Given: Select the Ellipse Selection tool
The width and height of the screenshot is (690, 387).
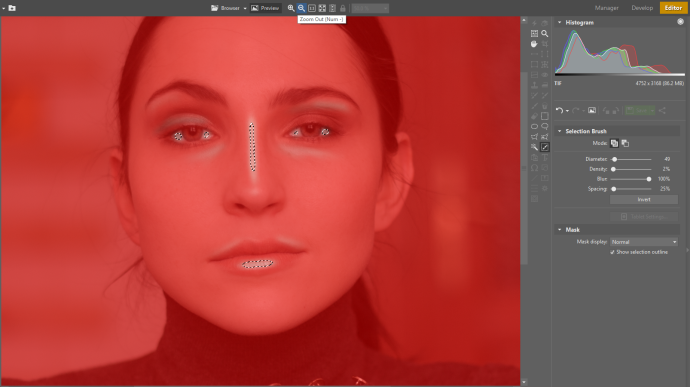Looking at the screenshot, I should tap(534, 126).
